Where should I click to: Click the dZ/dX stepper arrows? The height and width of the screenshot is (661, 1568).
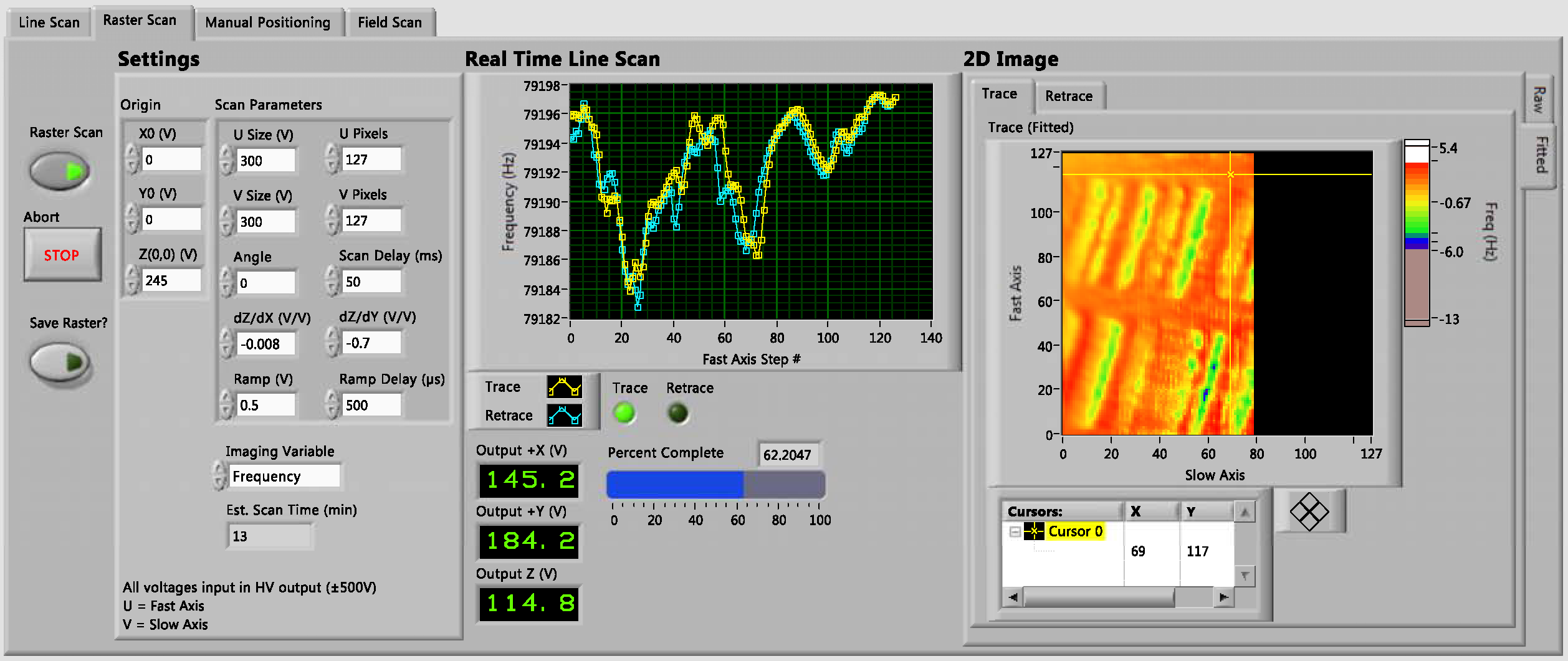click(x=227, y=344)
